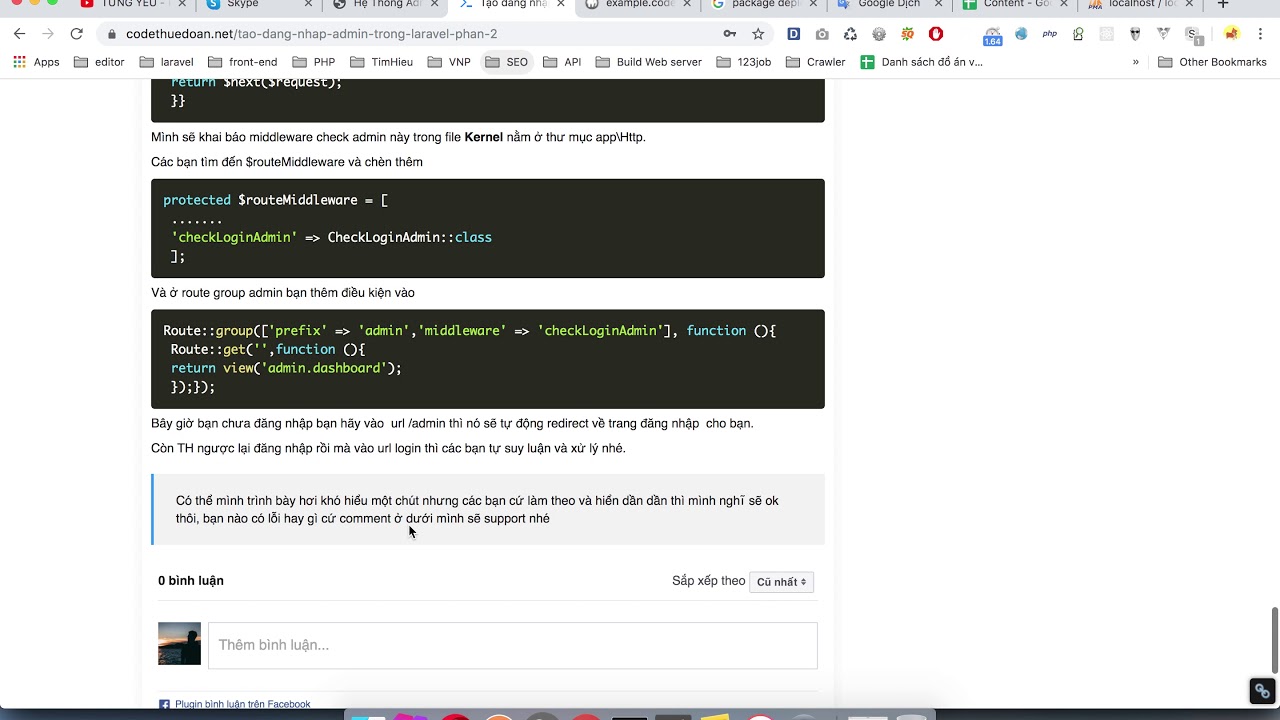
Task: Open the editor bookmarks folder
Action: [x=99, y=62]
